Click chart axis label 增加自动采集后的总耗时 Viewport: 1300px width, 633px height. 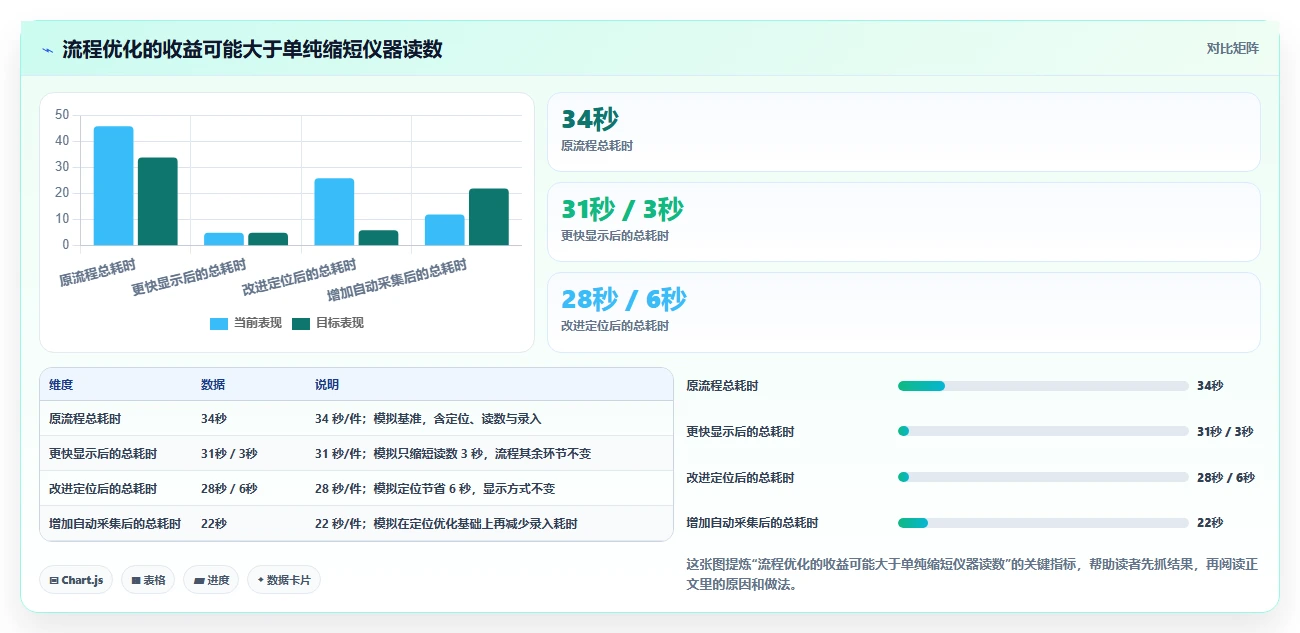397,282
